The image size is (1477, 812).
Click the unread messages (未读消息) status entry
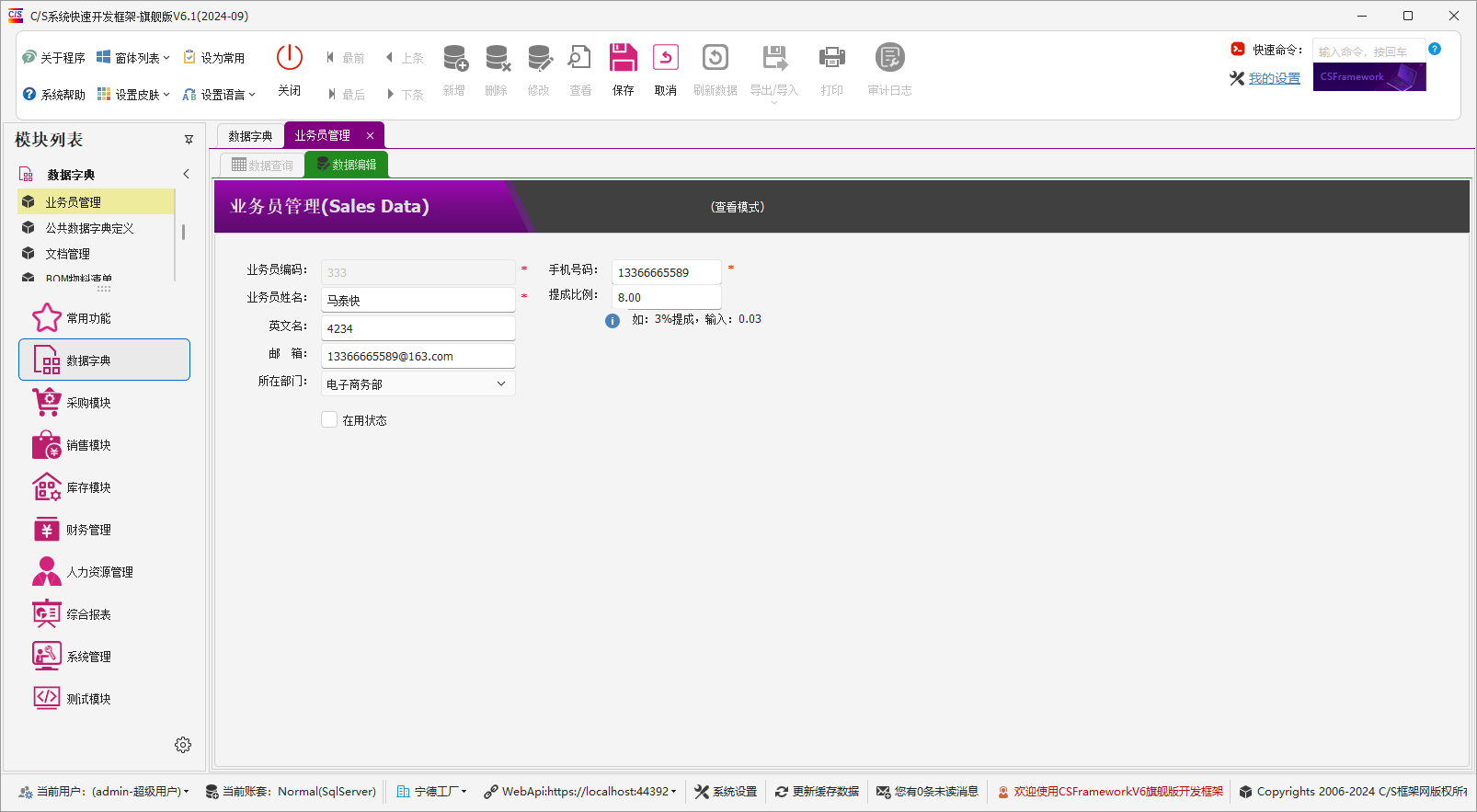(927, 792)
